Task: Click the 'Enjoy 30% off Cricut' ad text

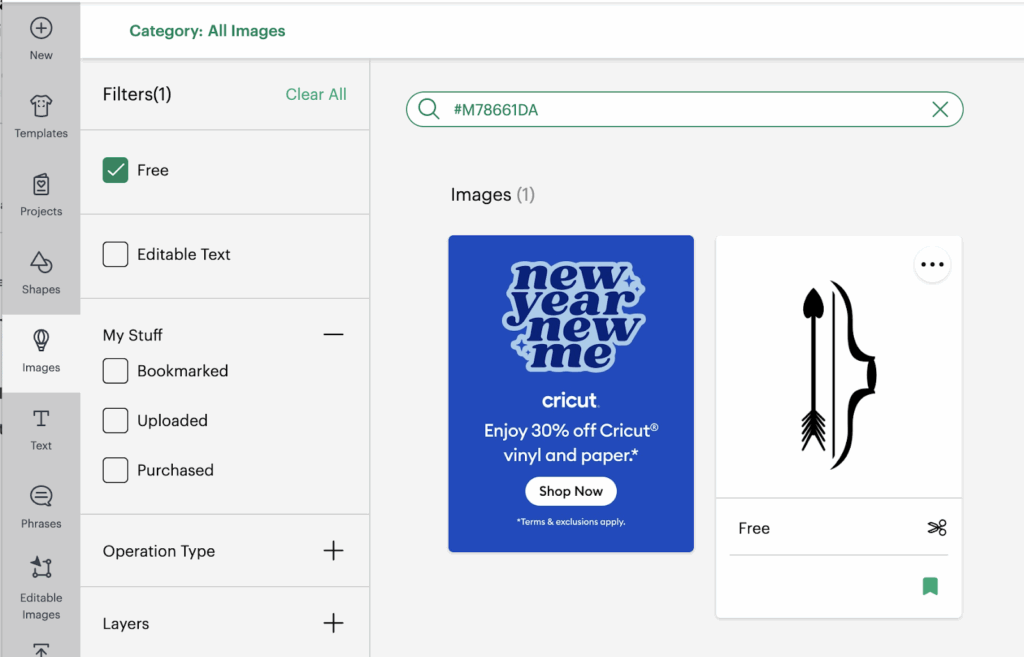Action: click(x=571, y=443)
